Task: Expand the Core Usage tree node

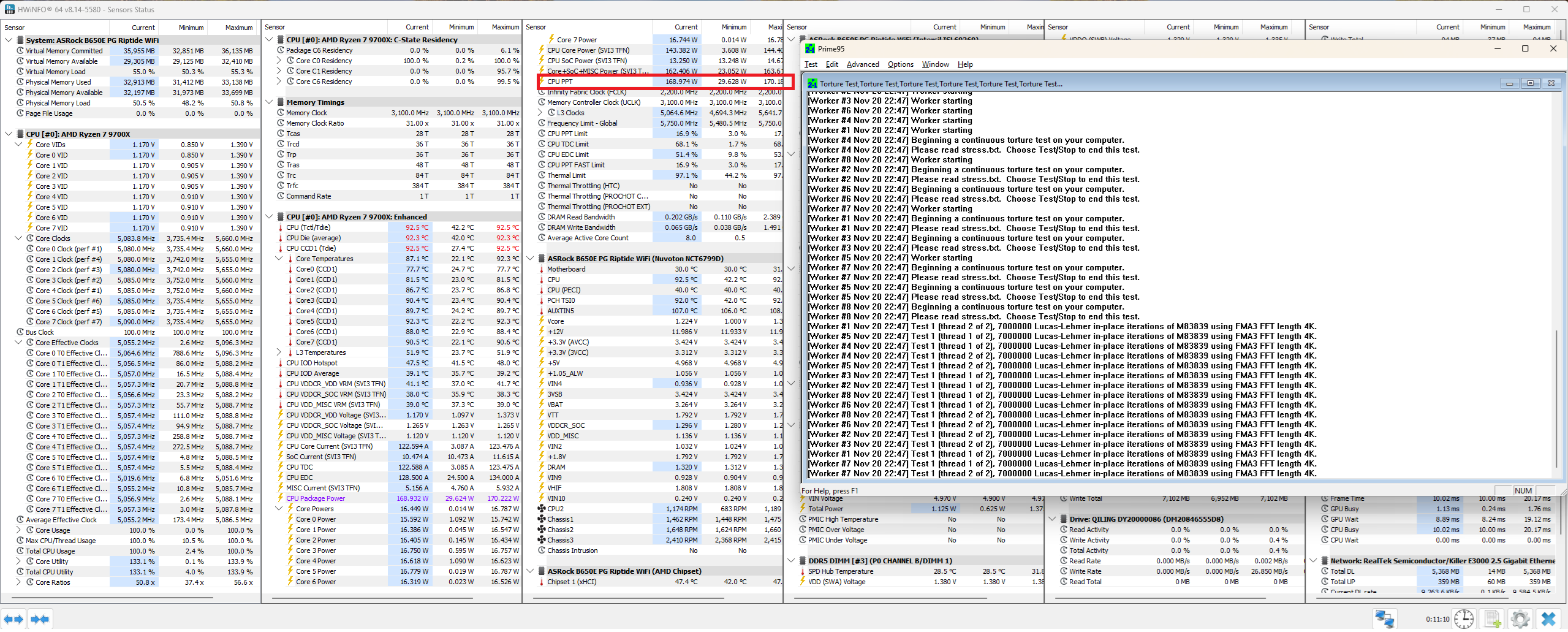Action: pos(18,530)
